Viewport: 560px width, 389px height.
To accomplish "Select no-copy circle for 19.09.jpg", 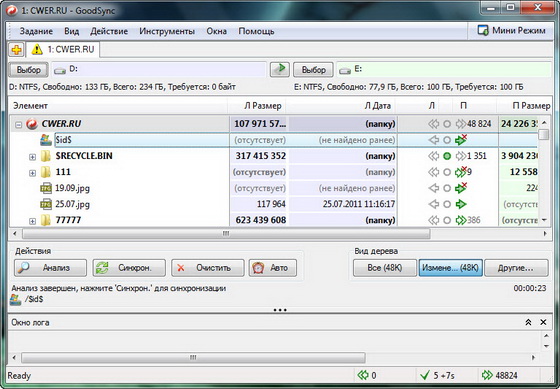I will 447,188.
